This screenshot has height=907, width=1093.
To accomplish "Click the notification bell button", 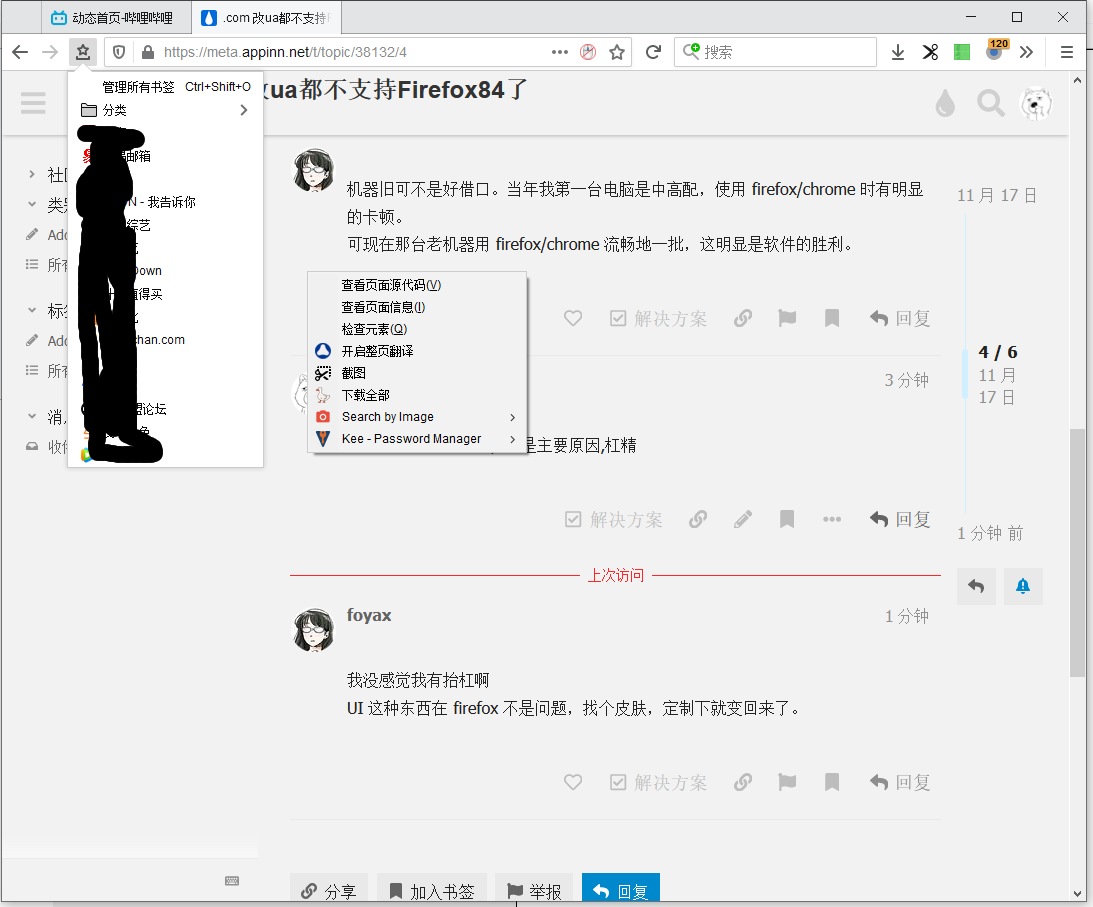I will click(x=1022, y=587).
